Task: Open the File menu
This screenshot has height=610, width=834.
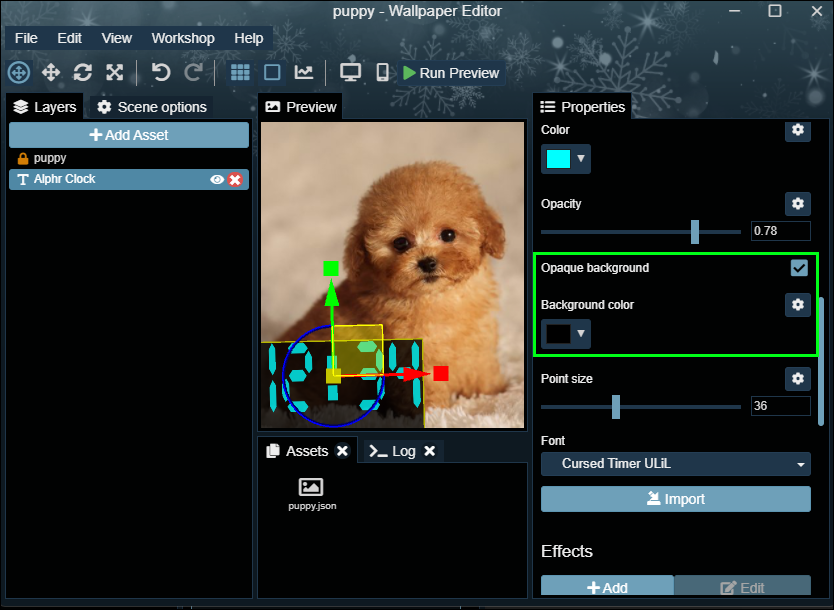Action: pos(26,38)
